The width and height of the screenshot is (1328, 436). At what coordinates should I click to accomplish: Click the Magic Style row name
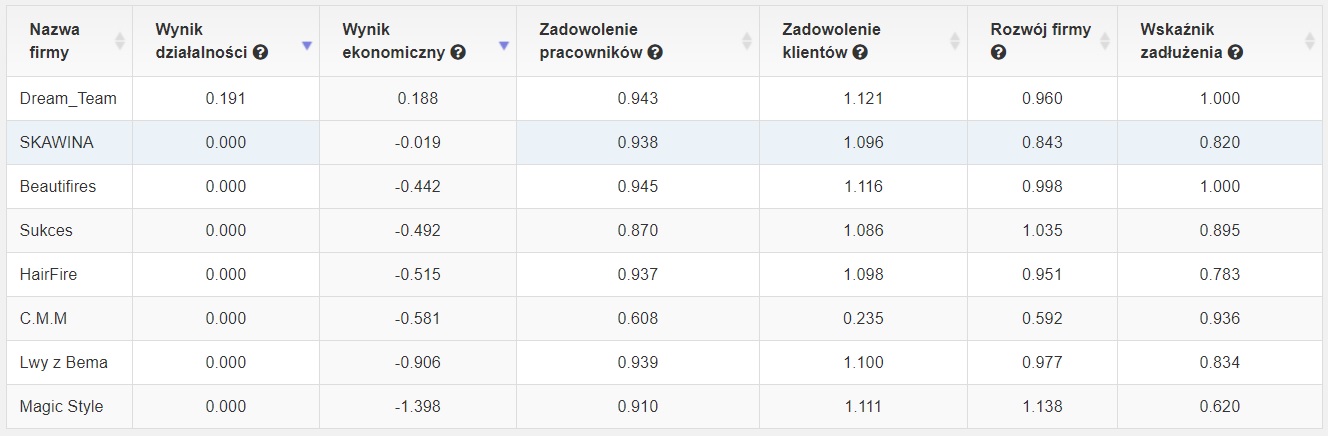click(61, 406)
